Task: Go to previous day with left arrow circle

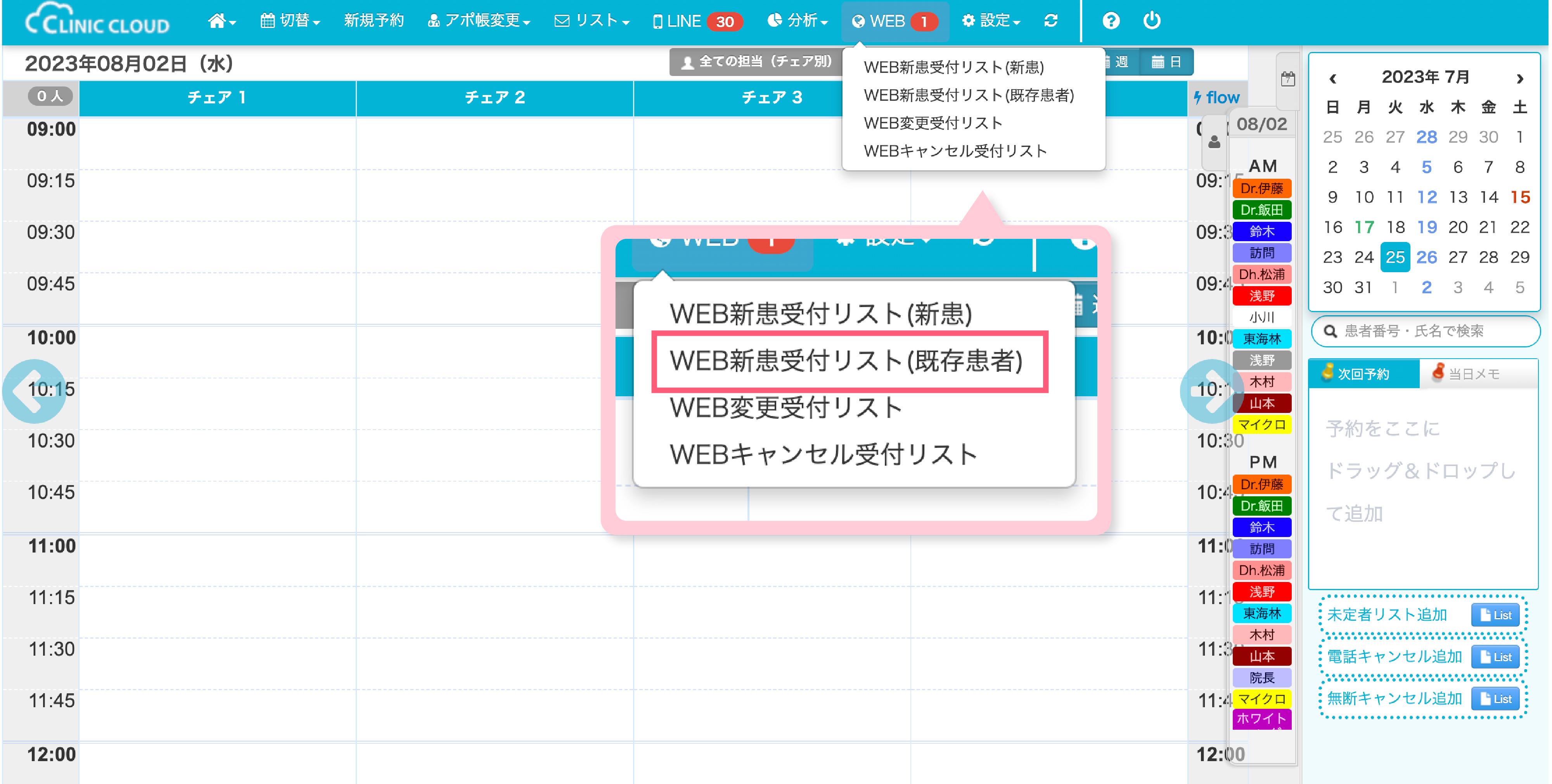Action: pyautogui.click(x=34, y=391)
